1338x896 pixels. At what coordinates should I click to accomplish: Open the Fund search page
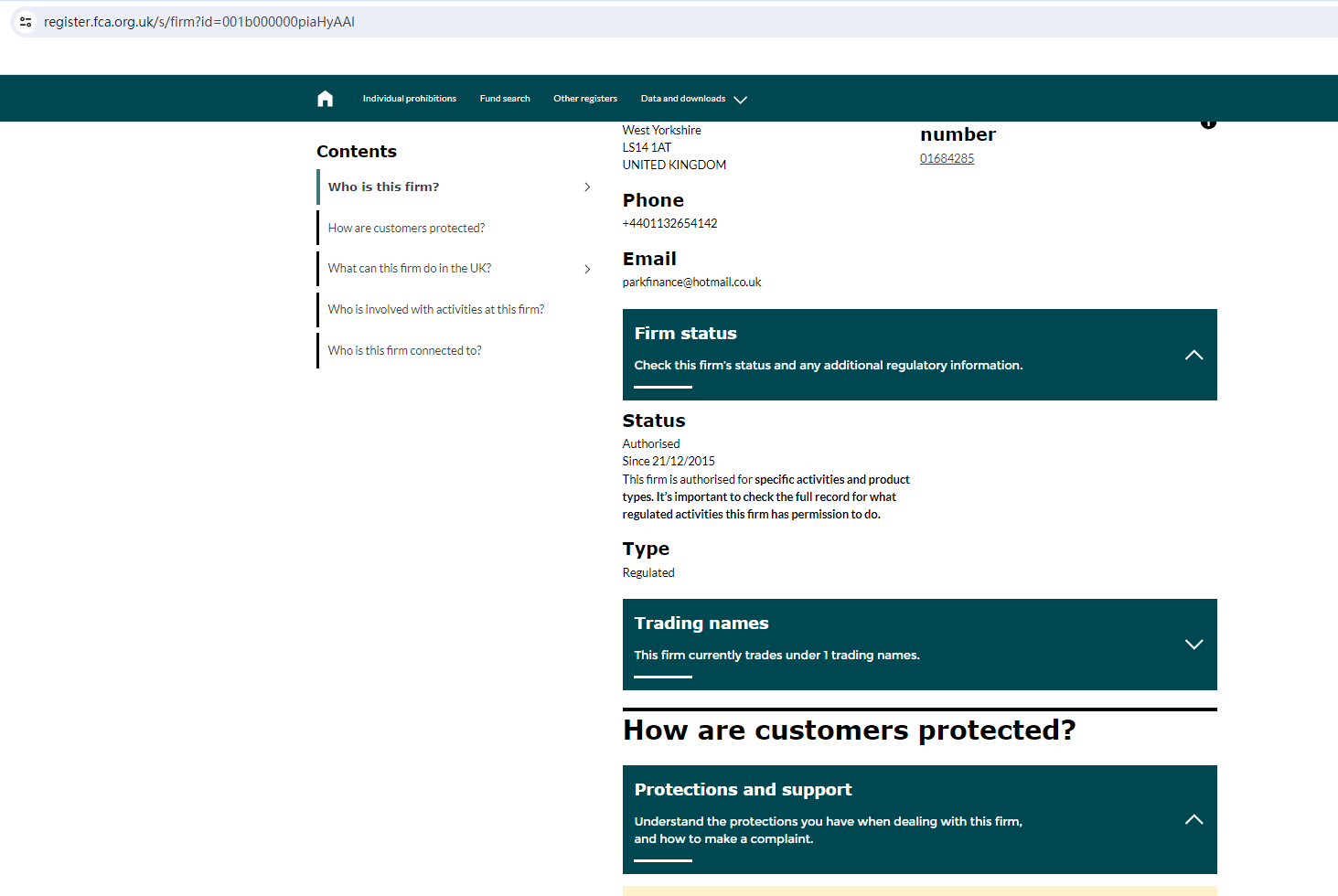pos(505,99)
